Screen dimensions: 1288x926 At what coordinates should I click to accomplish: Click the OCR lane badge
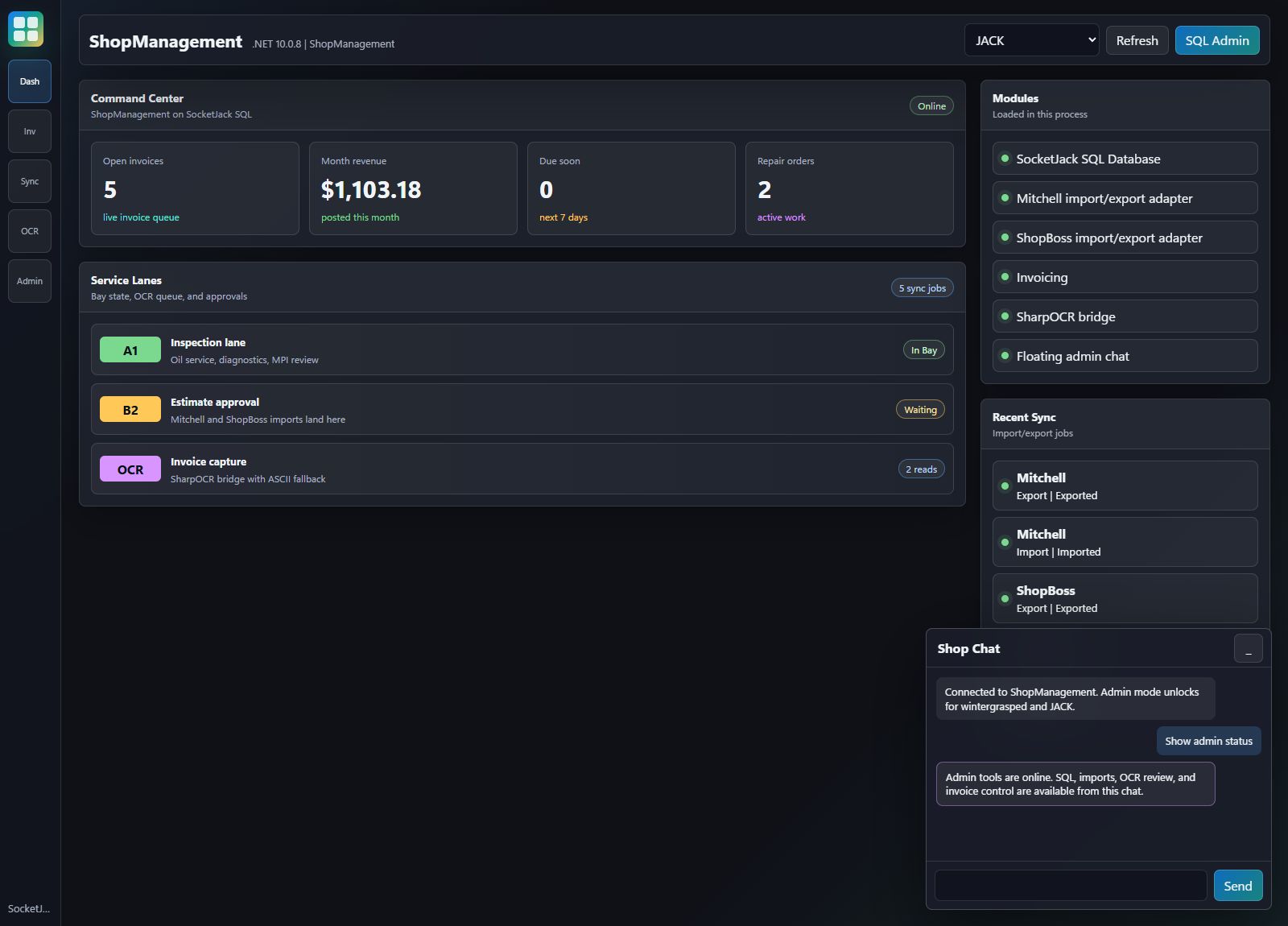130,469
